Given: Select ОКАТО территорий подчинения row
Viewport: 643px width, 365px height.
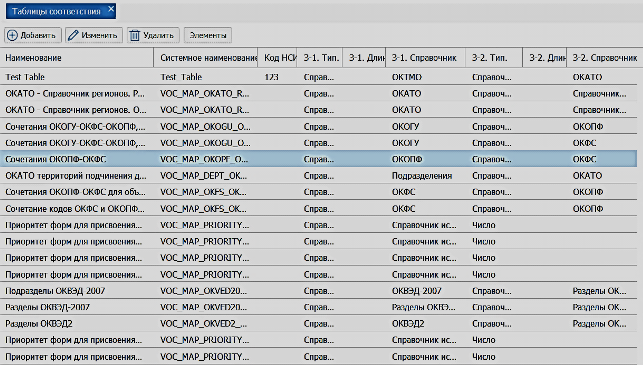Looking at the screenshot, I should pyautogui.click(x=319, y=176).
